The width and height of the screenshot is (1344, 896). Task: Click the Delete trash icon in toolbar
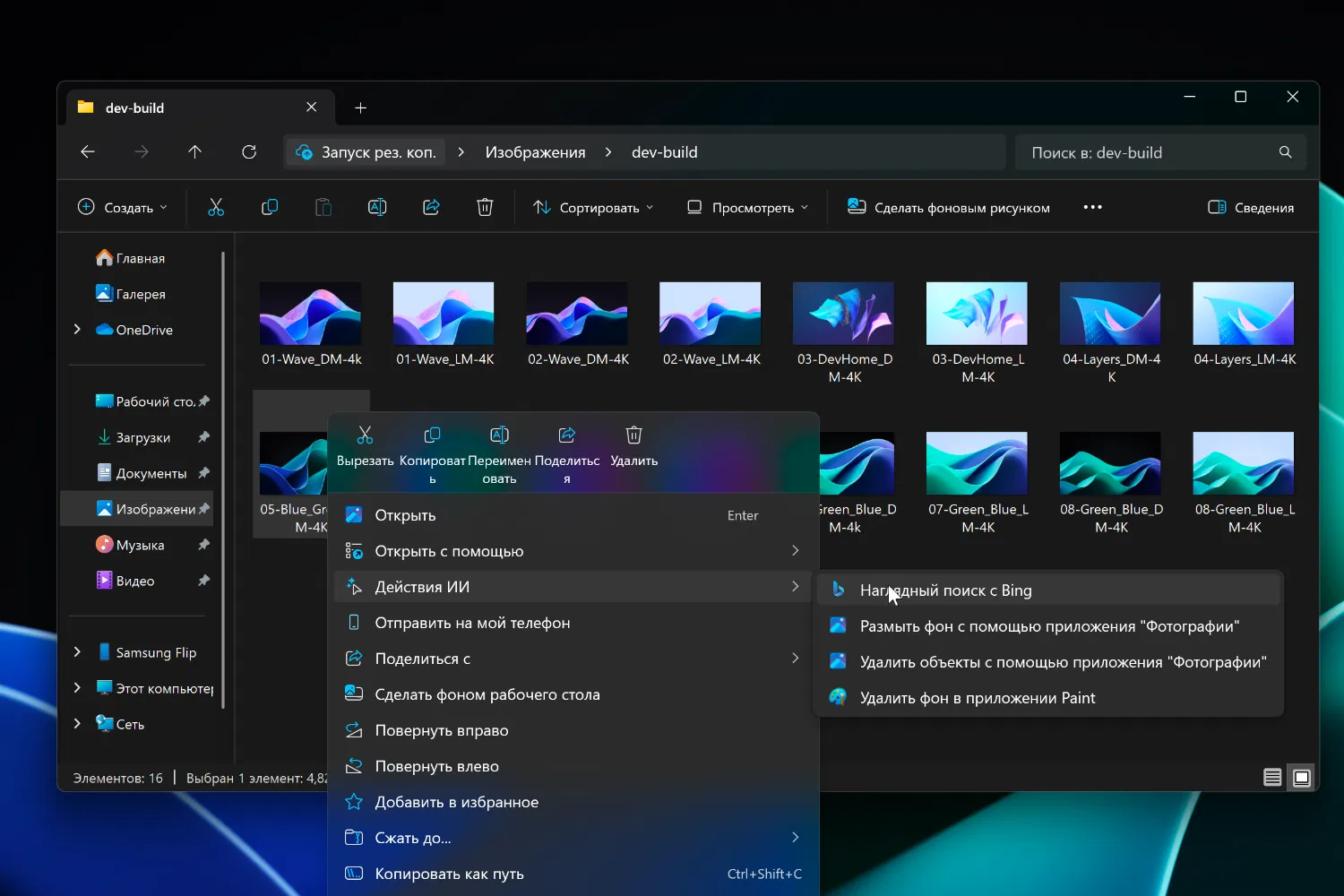(485, 207)
